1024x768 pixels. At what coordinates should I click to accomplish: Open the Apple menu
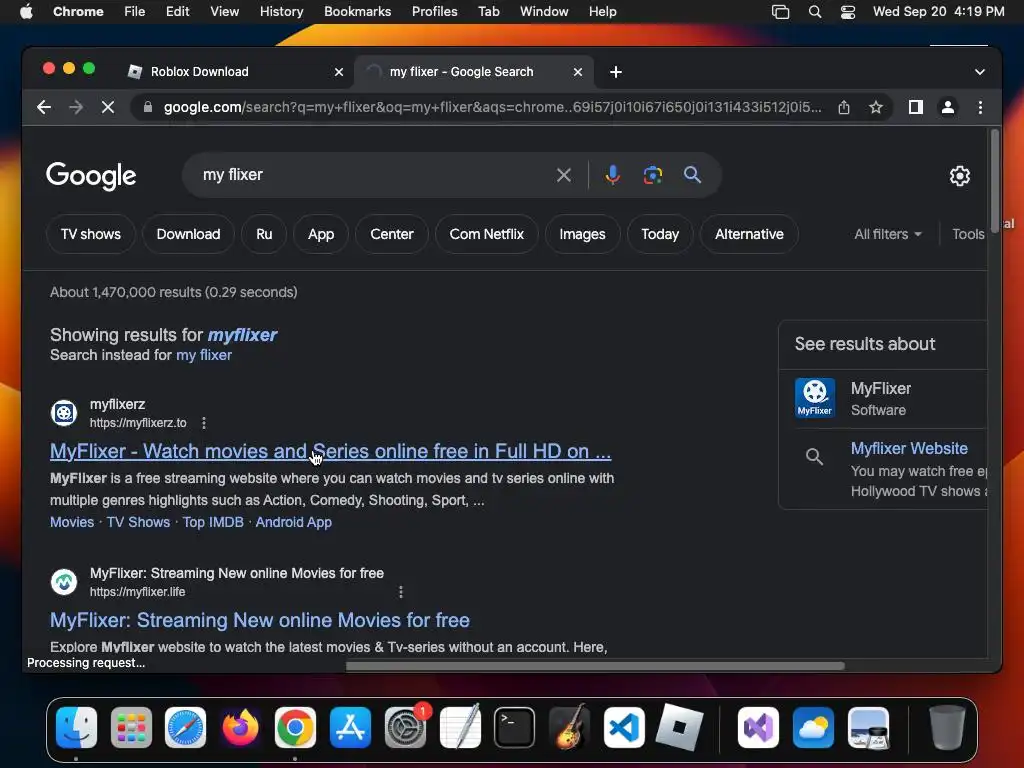tap(26, 12)
